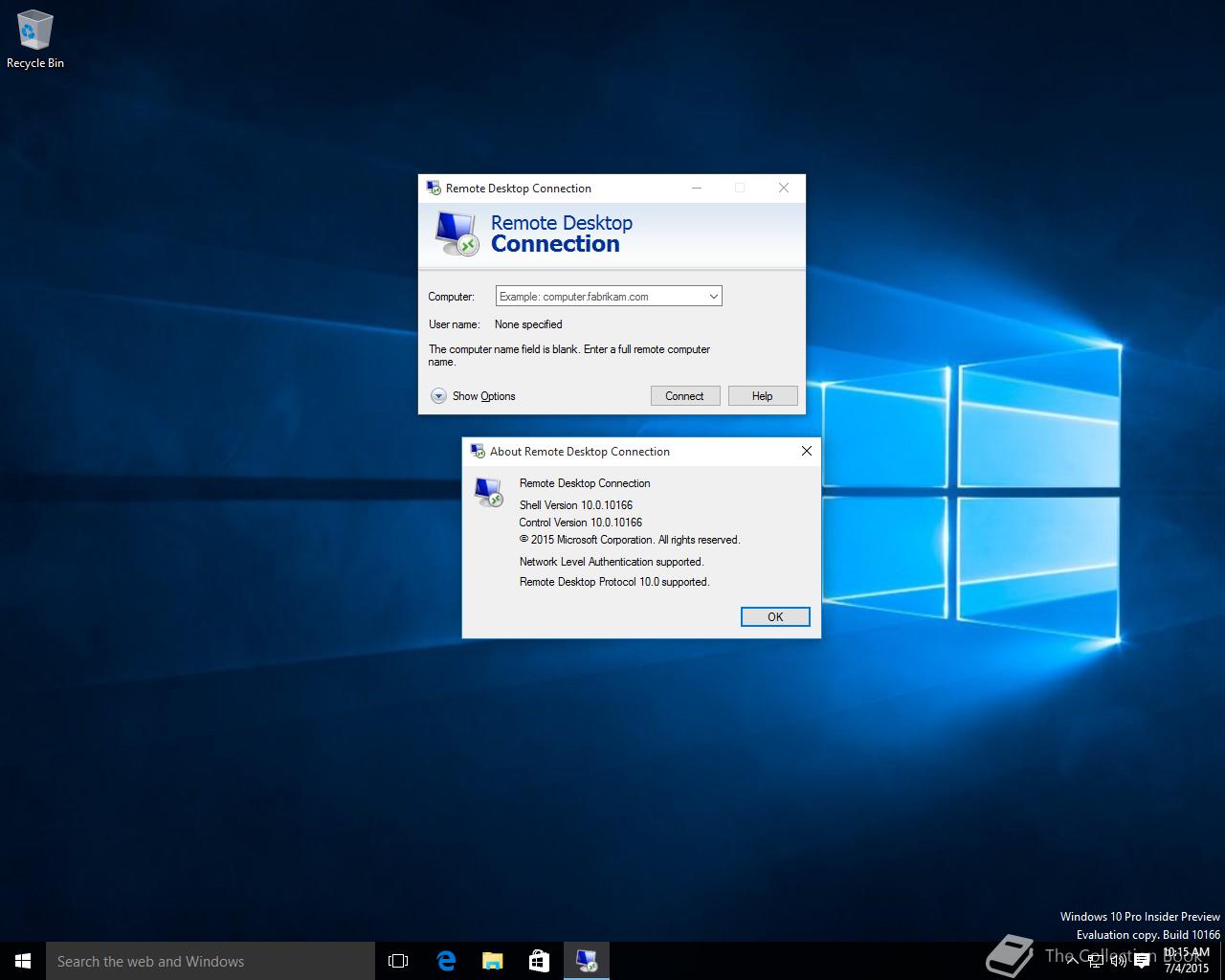Select Remote Desktop Connection taskbar icon
The height and width of the screenshot is (980, 1225).
(x=587, y=961)
